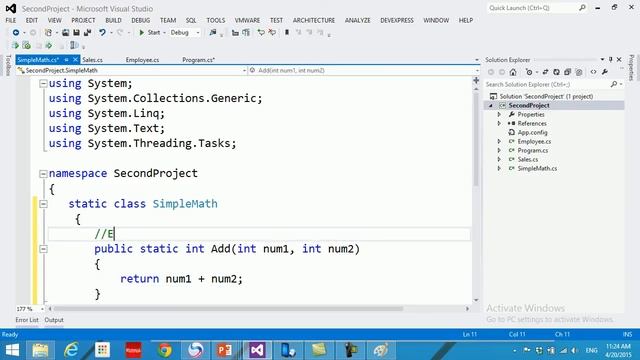The width and height of the screenshot is (640, 360).
Task: Collapse the Add method outline
Action: pos(43,249)
